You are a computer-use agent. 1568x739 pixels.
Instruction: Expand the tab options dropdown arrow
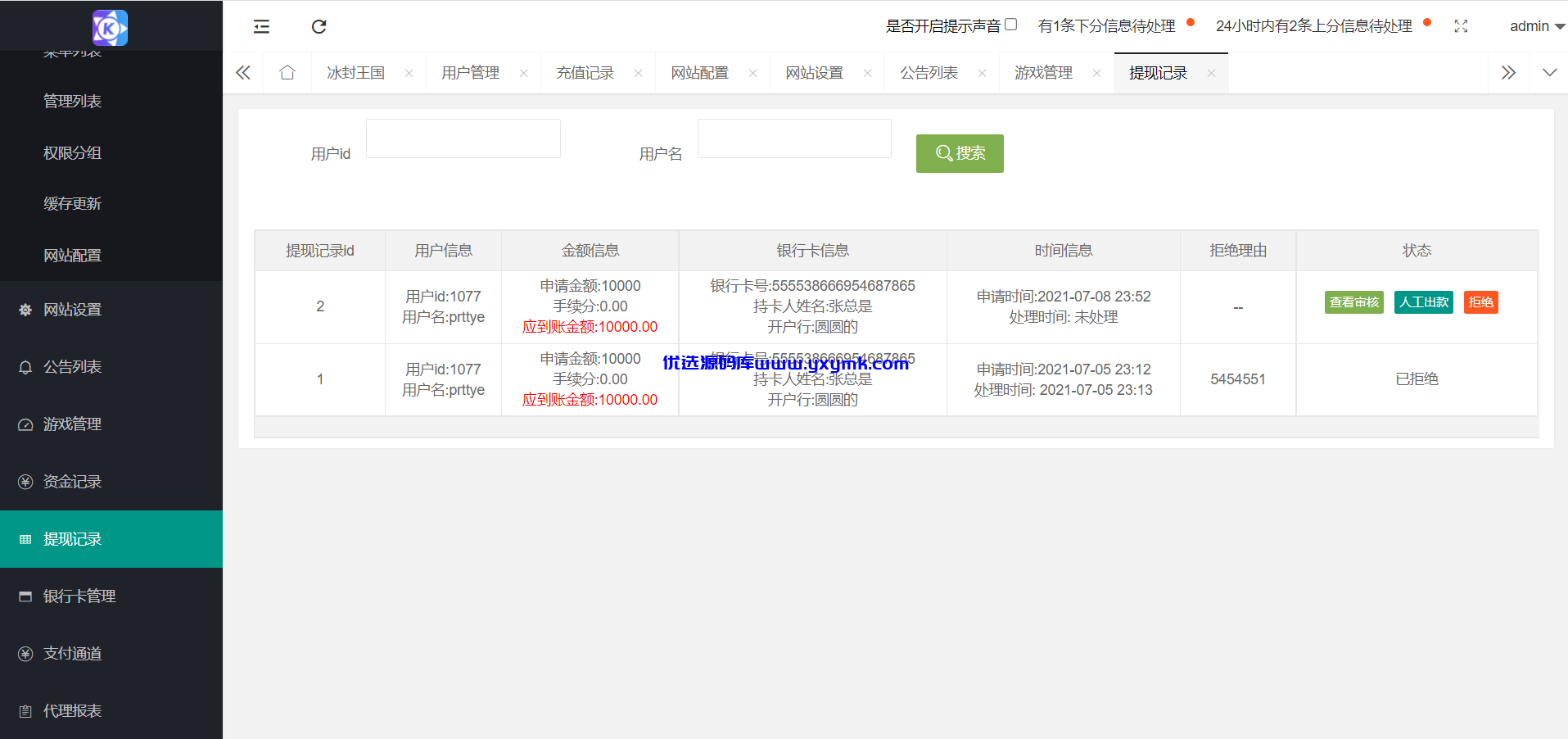pyautogui.click(x=1549, y=73)
